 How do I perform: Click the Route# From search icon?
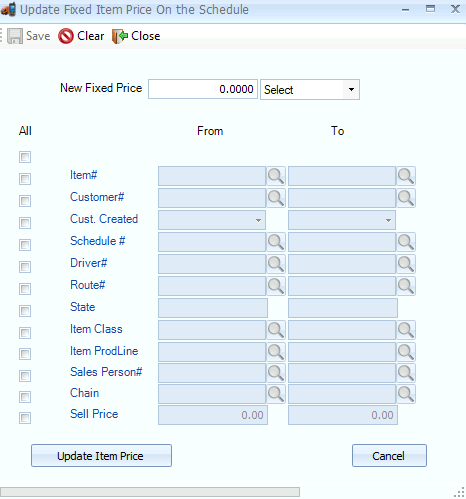coord(276,286)
